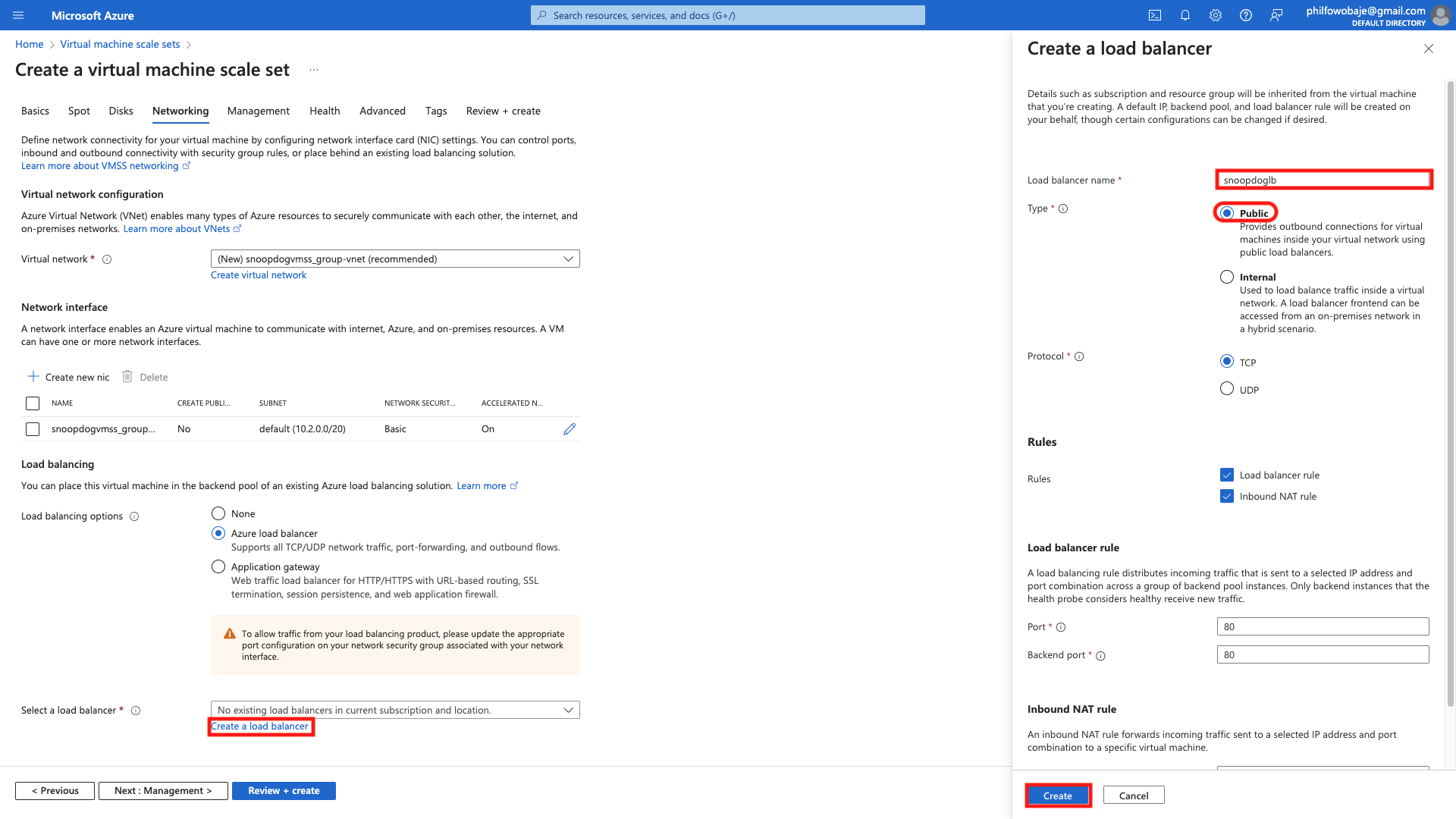Screen dimensions: 1456x819
Task: Select the Internal load balancer type
Action: point(1226,277)
